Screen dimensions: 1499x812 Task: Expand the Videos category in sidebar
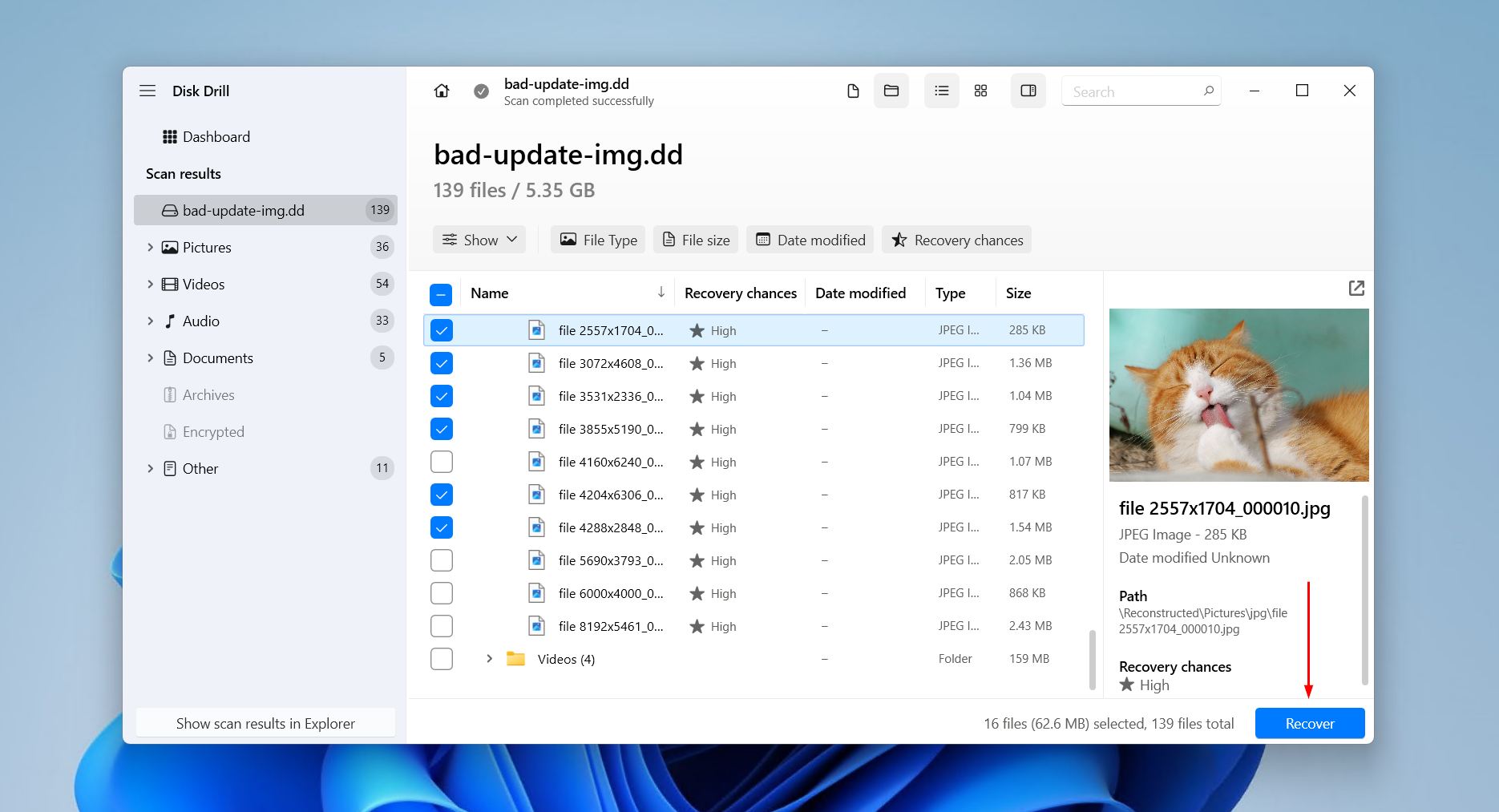tap(150, 285)
